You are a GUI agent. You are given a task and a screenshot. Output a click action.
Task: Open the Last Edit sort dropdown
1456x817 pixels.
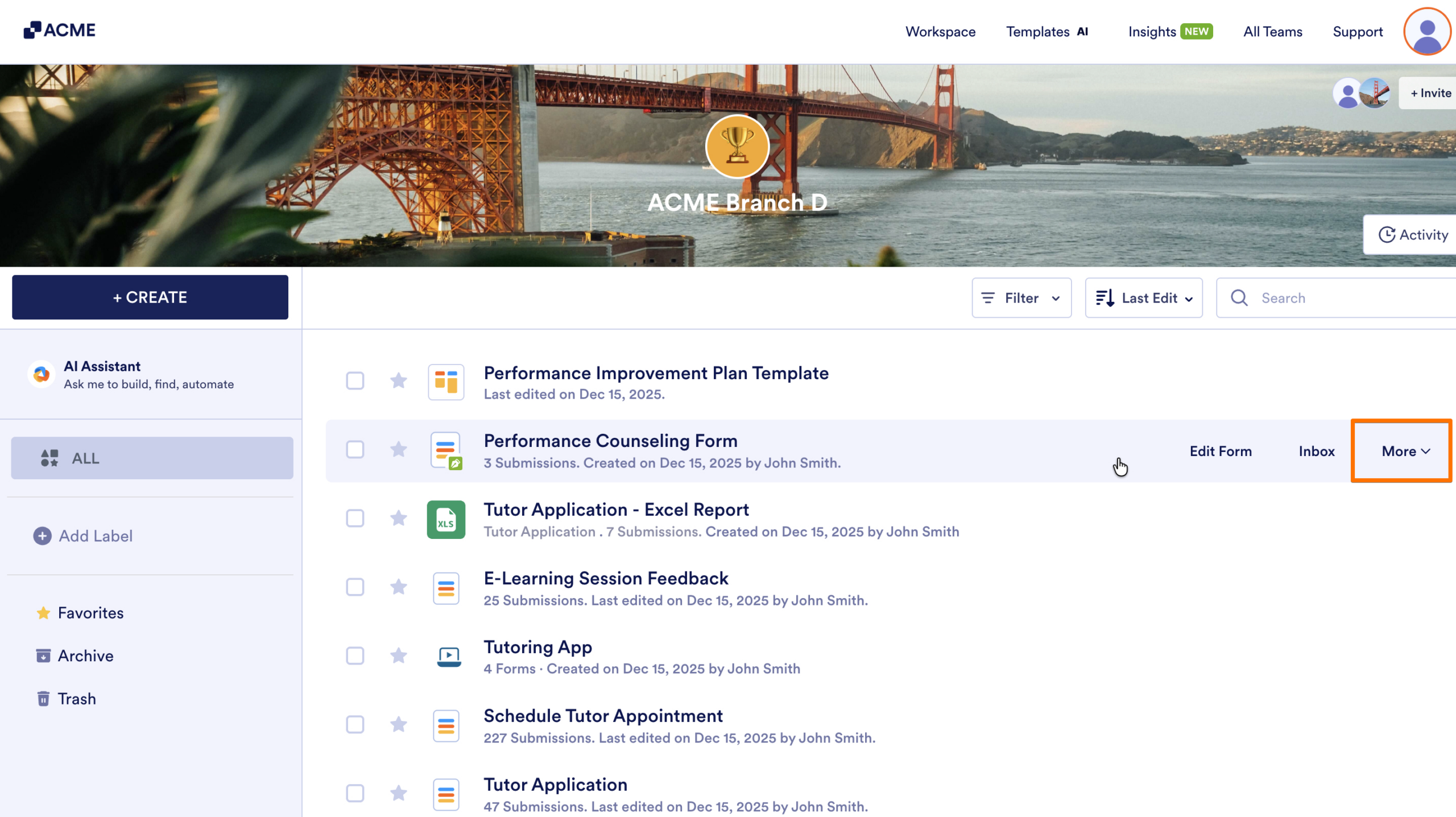pos(1143,297)
